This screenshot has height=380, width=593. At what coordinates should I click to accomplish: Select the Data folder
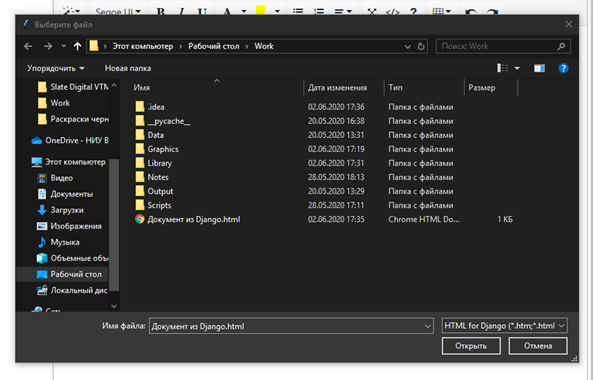[150, 135]
